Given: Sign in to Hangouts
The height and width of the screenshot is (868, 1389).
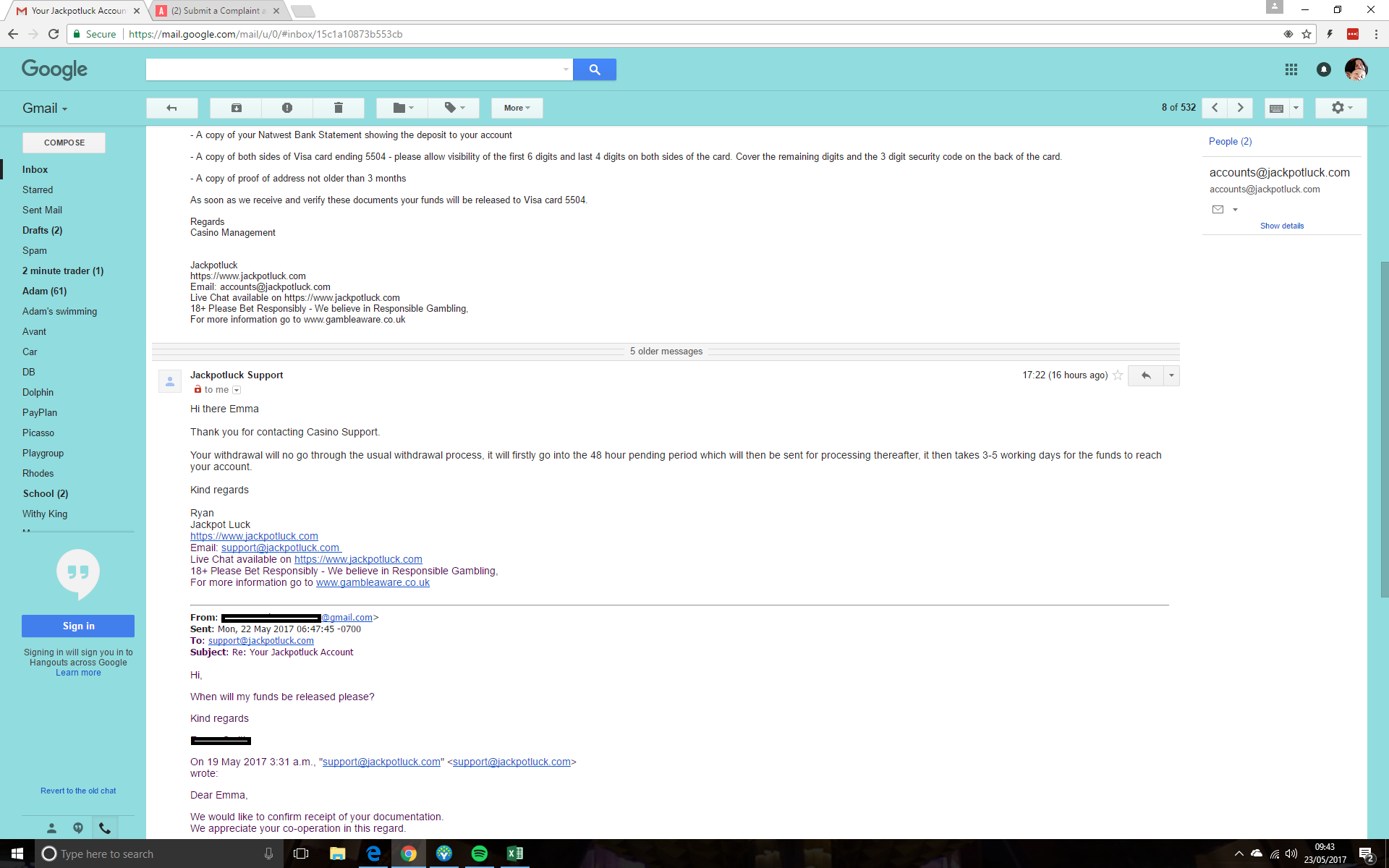Looking at the screenshot, I should 78,626.
